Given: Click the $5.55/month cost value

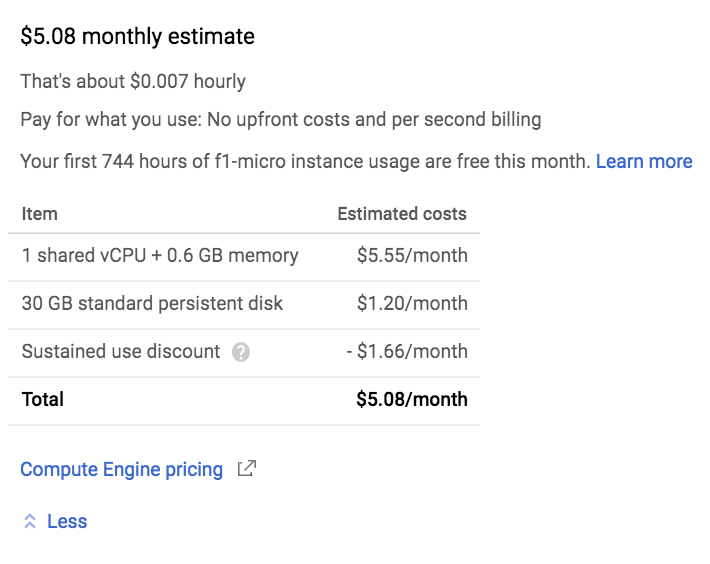Looking at the screenshot, I should (412, 255).
